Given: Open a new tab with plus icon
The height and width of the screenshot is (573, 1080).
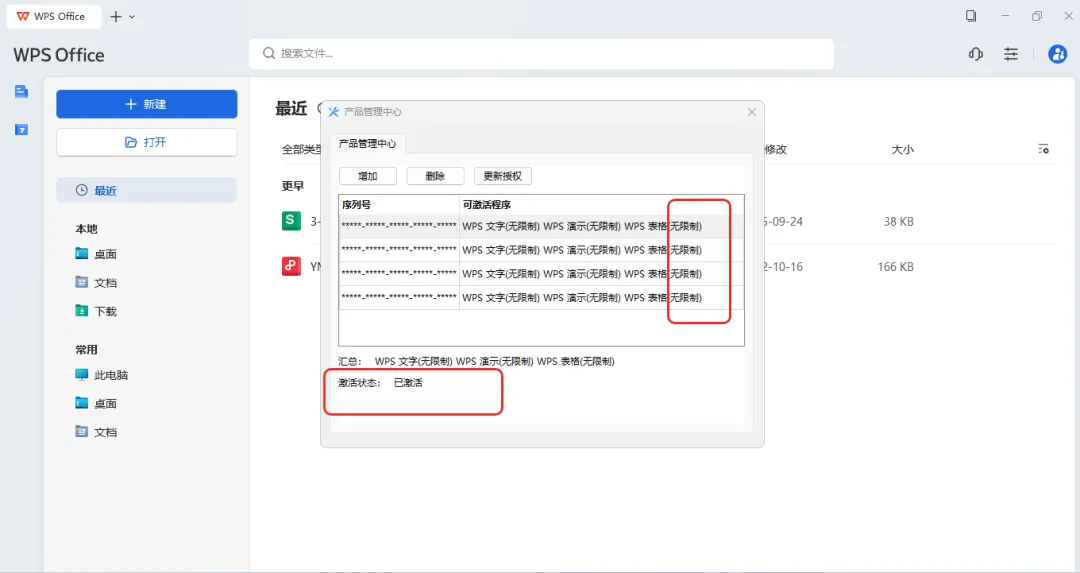Looking at the screenshot, I should pyautogui.click(x=116, y=17).
